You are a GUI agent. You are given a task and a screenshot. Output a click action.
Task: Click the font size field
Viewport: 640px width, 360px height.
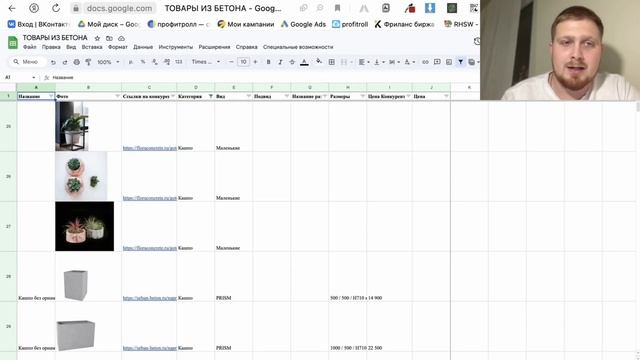(x=243, y=62)
